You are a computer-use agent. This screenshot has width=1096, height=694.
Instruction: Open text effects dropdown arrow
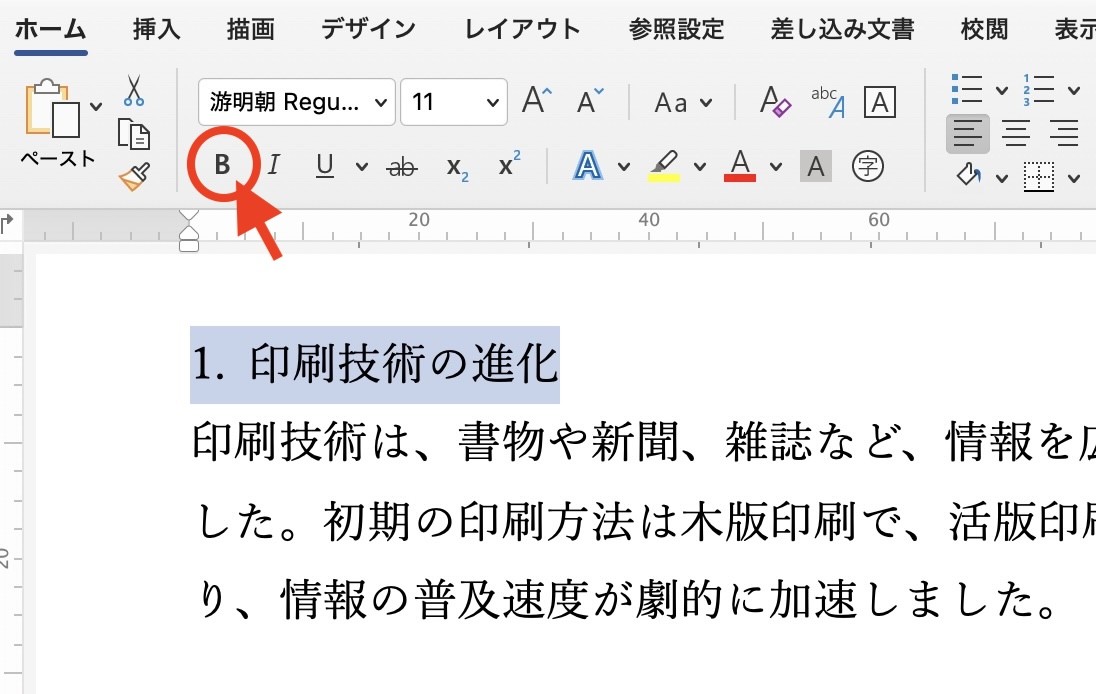pos(623,166)
